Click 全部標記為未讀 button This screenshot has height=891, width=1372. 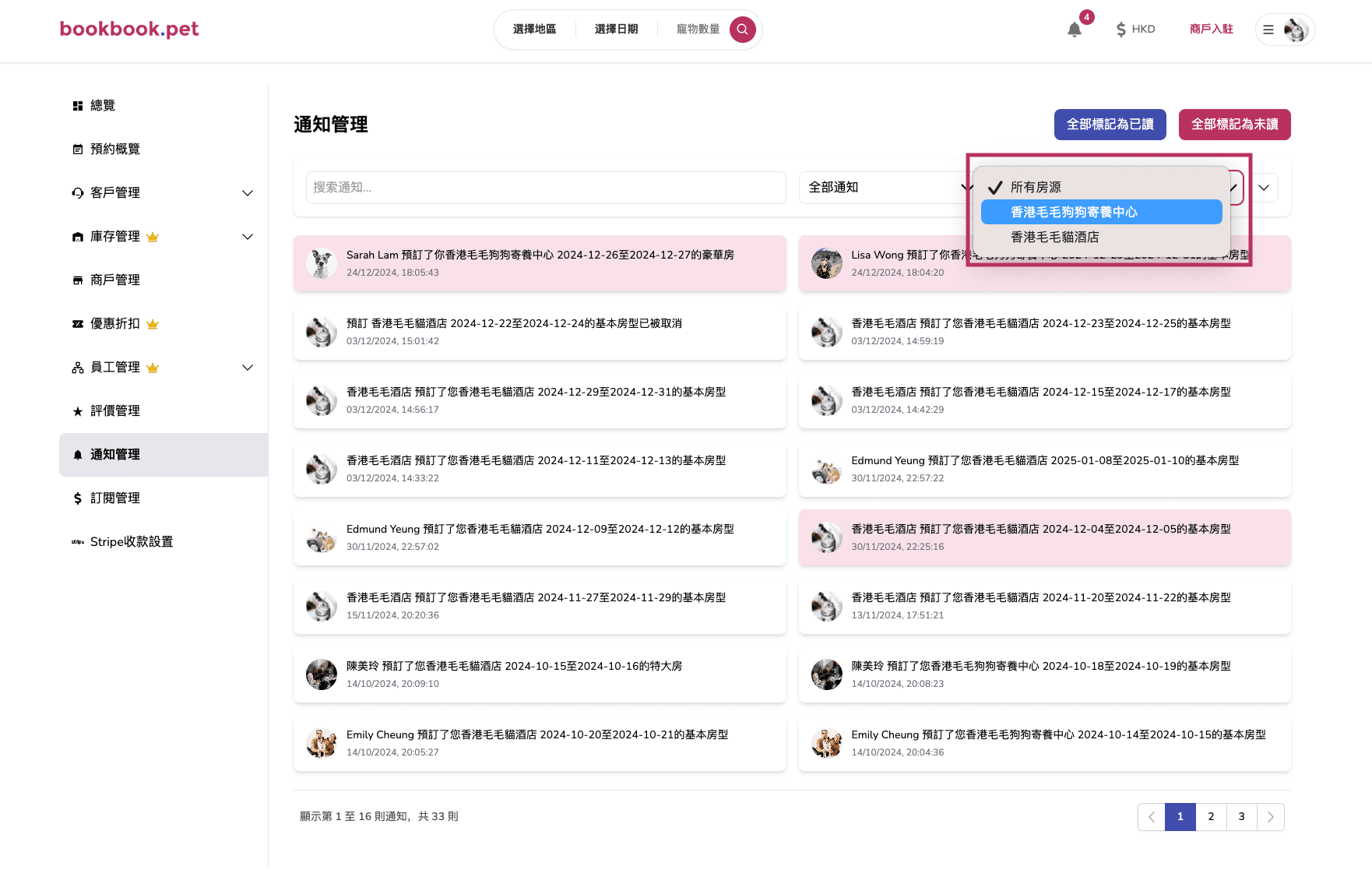coord(1234,125)
